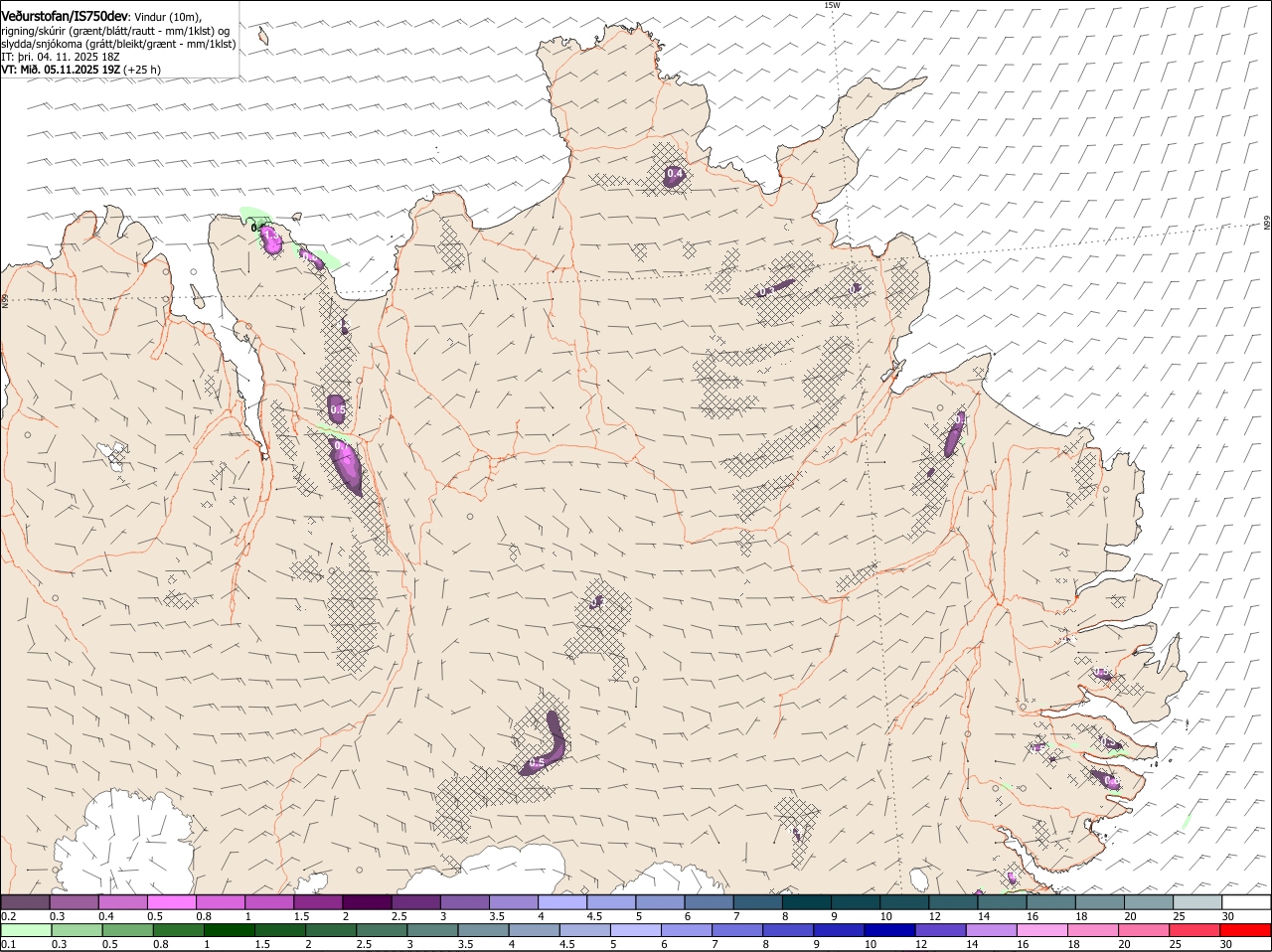
Task: Pick the light periwinkle swatch labeled 4 on purple scale
Action: (562, 902)
